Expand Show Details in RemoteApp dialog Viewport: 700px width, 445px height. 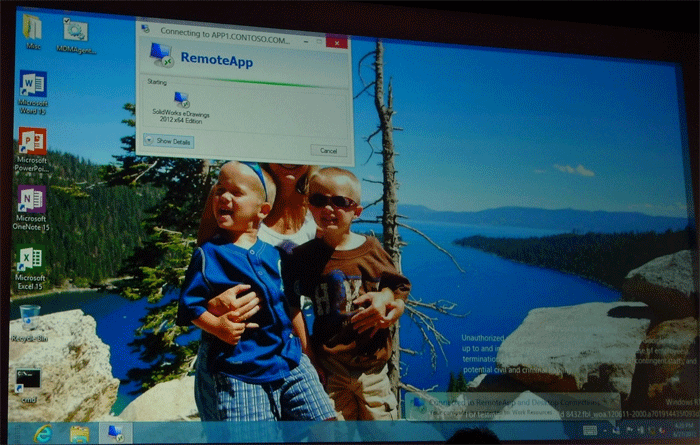169,142
